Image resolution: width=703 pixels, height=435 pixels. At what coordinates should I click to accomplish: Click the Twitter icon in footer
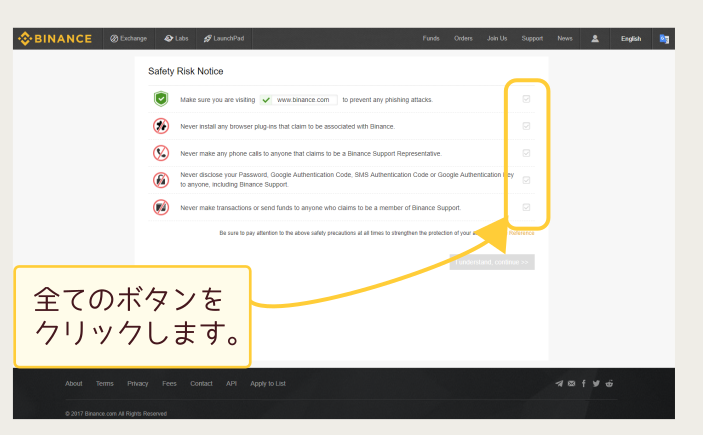[596, 383]
